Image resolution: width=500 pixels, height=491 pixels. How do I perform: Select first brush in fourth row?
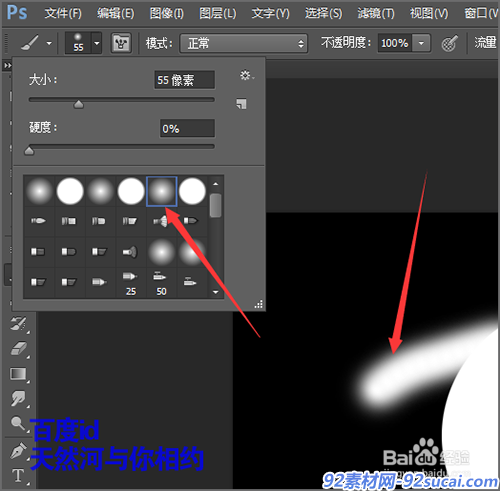(38, 282)
